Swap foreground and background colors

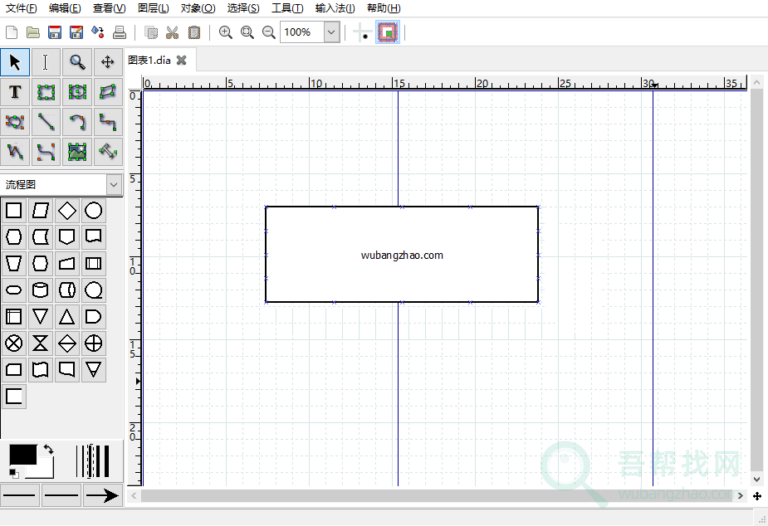[48, 452]
